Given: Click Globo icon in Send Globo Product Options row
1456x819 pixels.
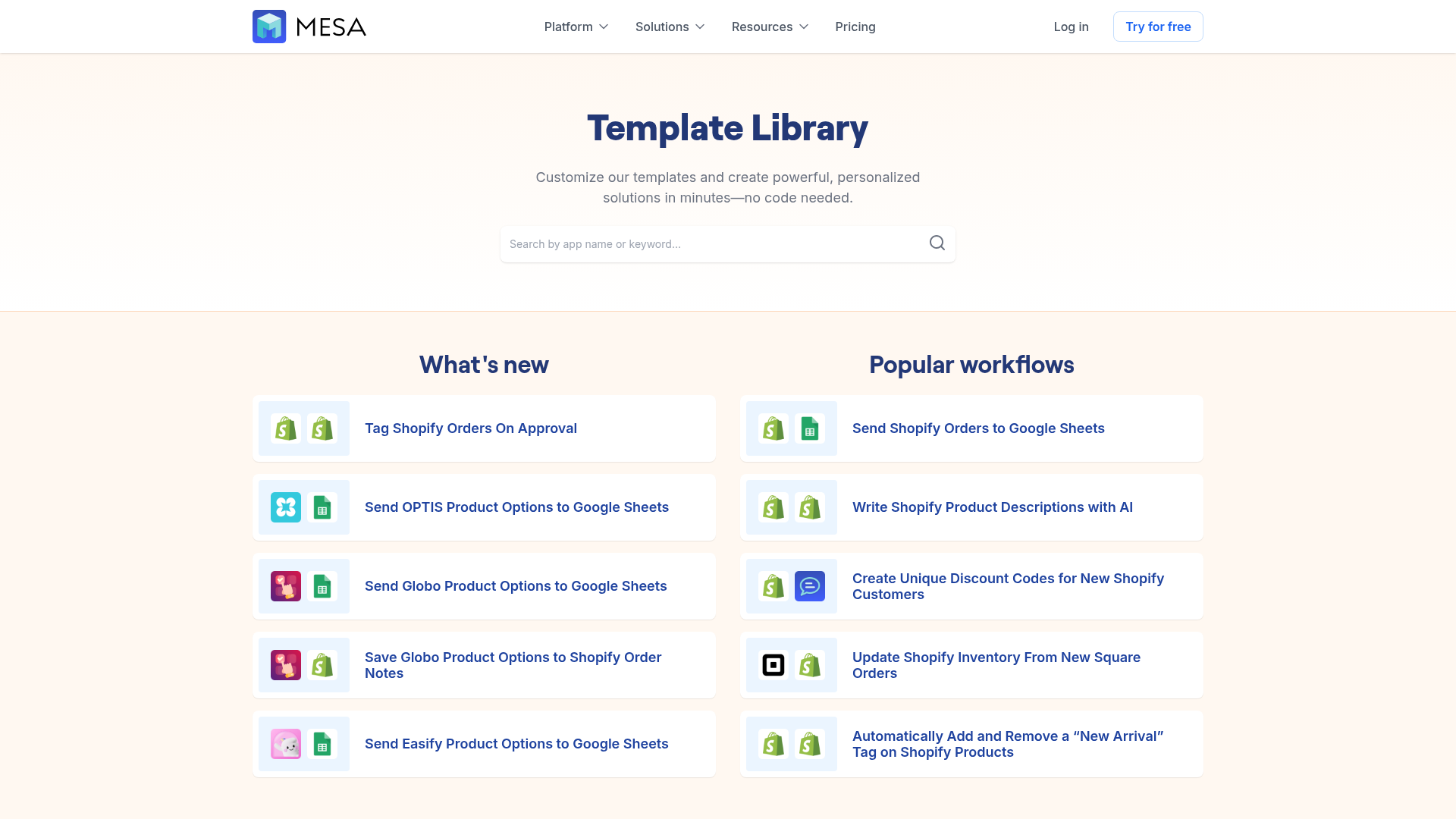Looking at the screenshot, I should click(x=286, y=586).
